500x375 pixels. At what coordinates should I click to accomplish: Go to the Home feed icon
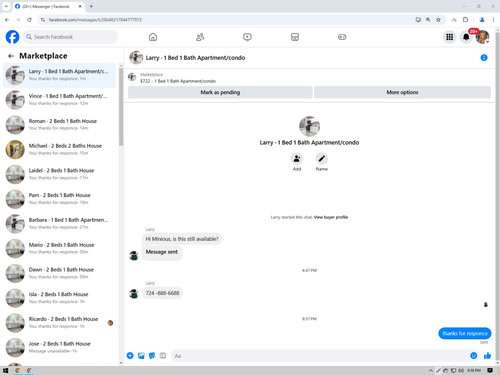click(153, 37)
